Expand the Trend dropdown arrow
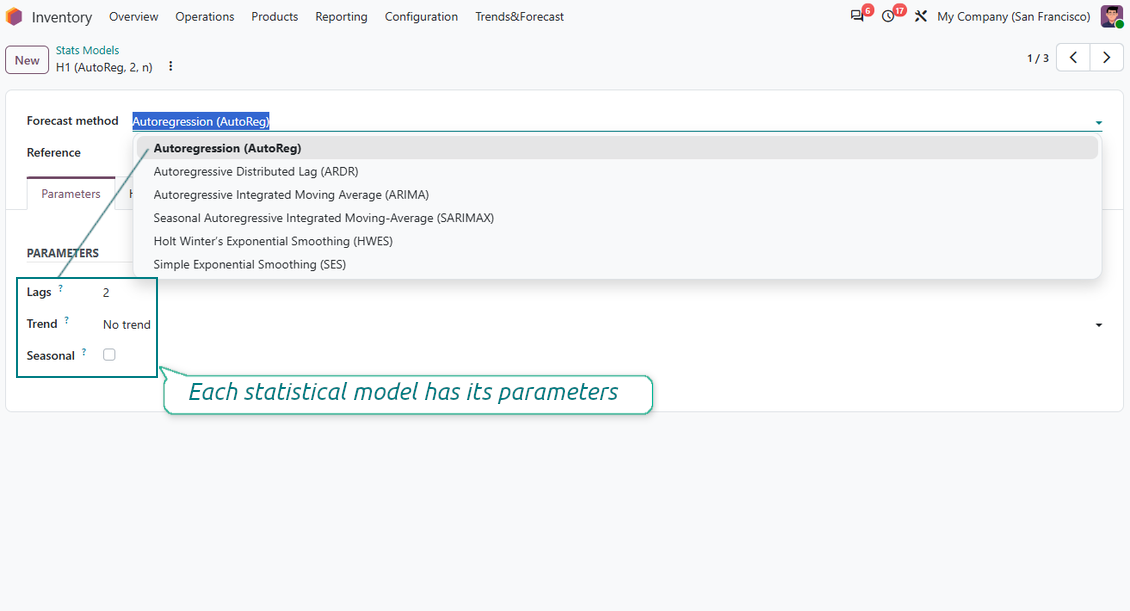The width and height of the screenshot is (1130, 611). [1098, 325]
